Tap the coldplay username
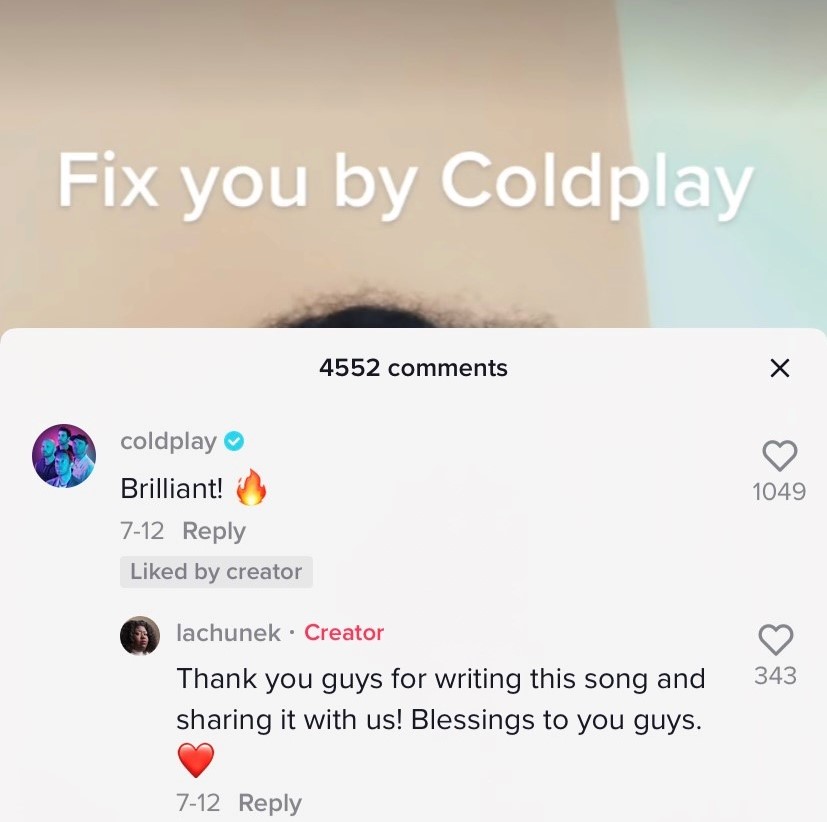 pyautogui.click(x=168, y=441)
